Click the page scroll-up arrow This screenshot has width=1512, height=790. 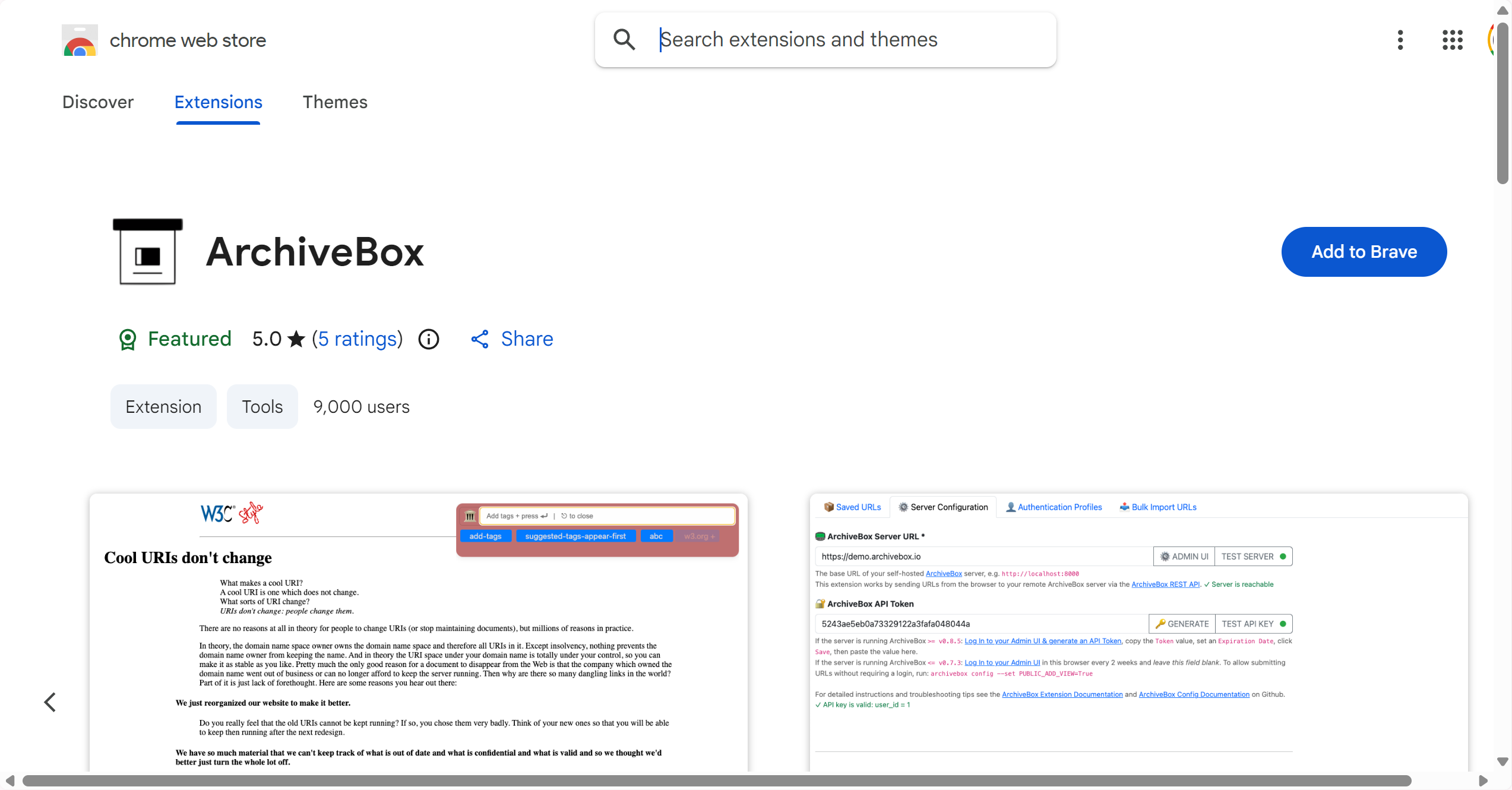point(1502,10)
